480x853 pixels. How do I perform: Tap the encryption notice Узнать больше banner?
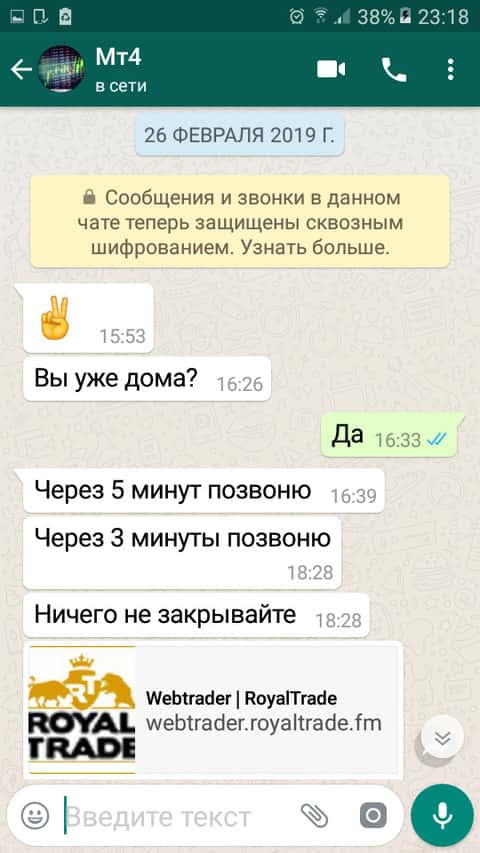click(240, 221)
